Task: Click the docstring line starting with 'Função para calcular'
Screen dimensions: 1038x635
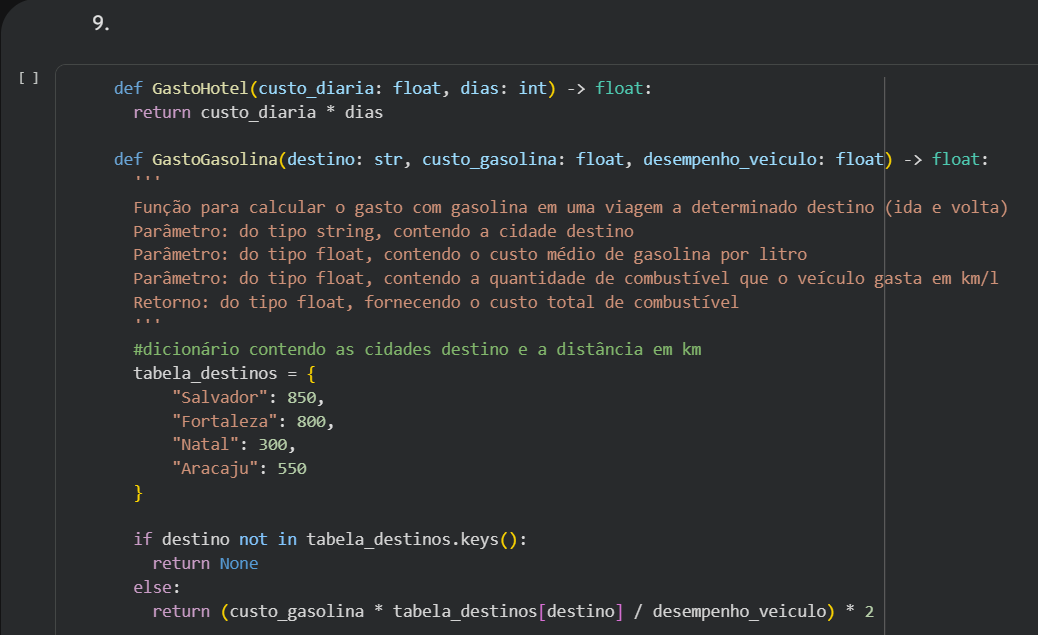Action: pyautogui.click(x=571, y=207)
